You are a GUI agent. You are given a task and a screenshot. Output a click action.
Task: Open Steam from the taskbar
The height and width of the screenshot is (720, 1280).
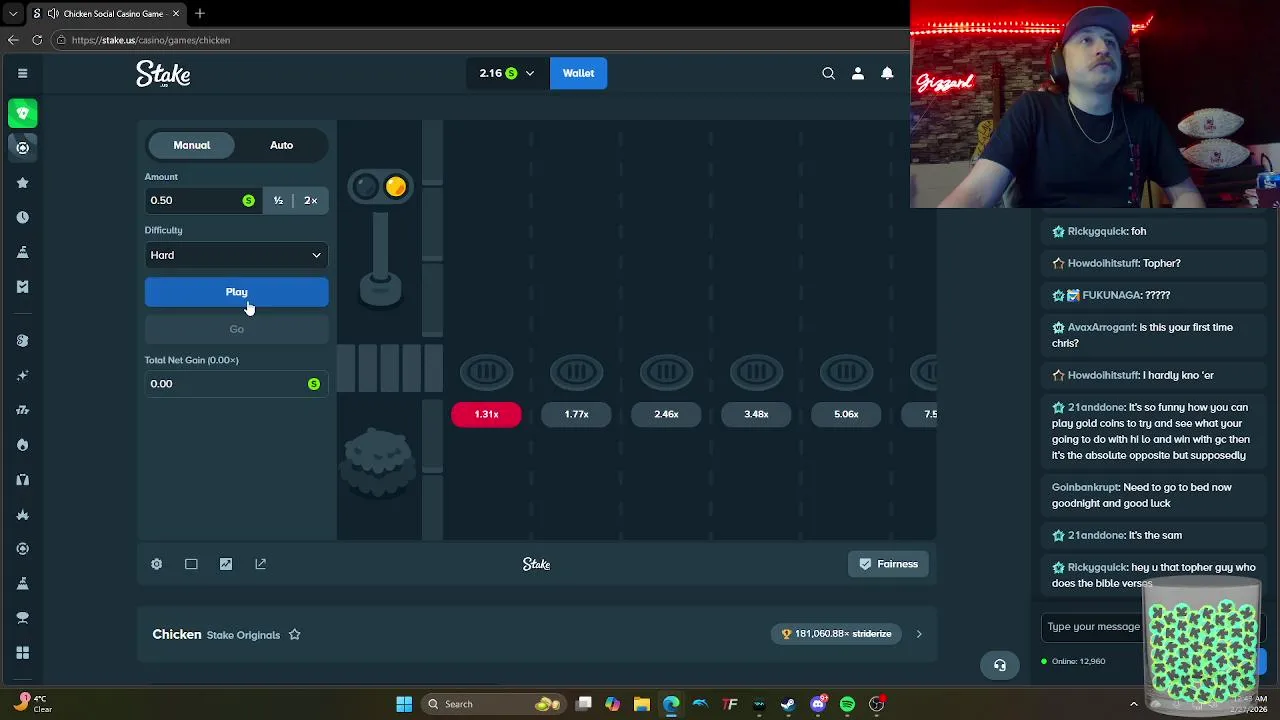point(788,704)
